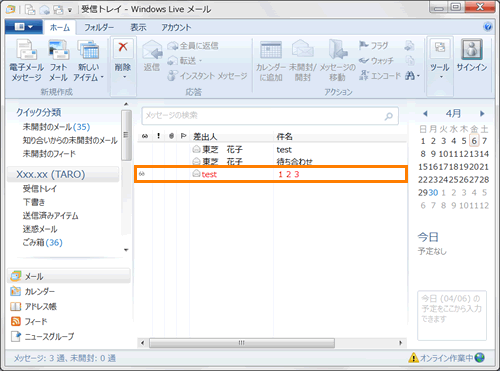Open the blue application menu button
The image size is (500, 371).
[24, 27]
